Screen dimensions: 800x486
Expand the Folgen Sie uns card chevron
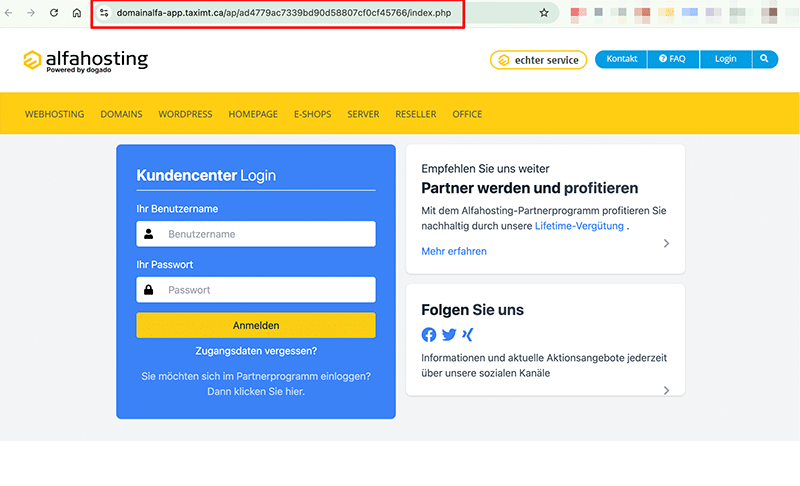coord(666,390)
